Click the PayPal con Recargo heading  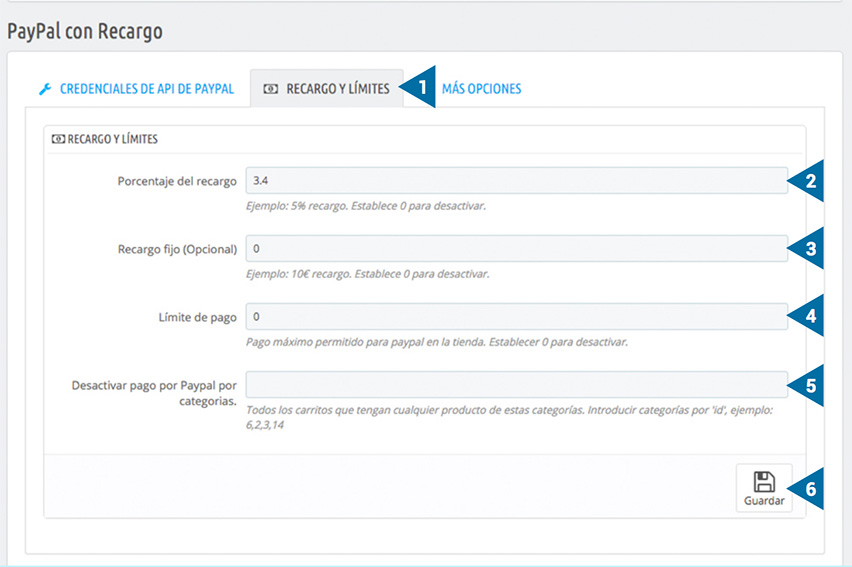85,32
